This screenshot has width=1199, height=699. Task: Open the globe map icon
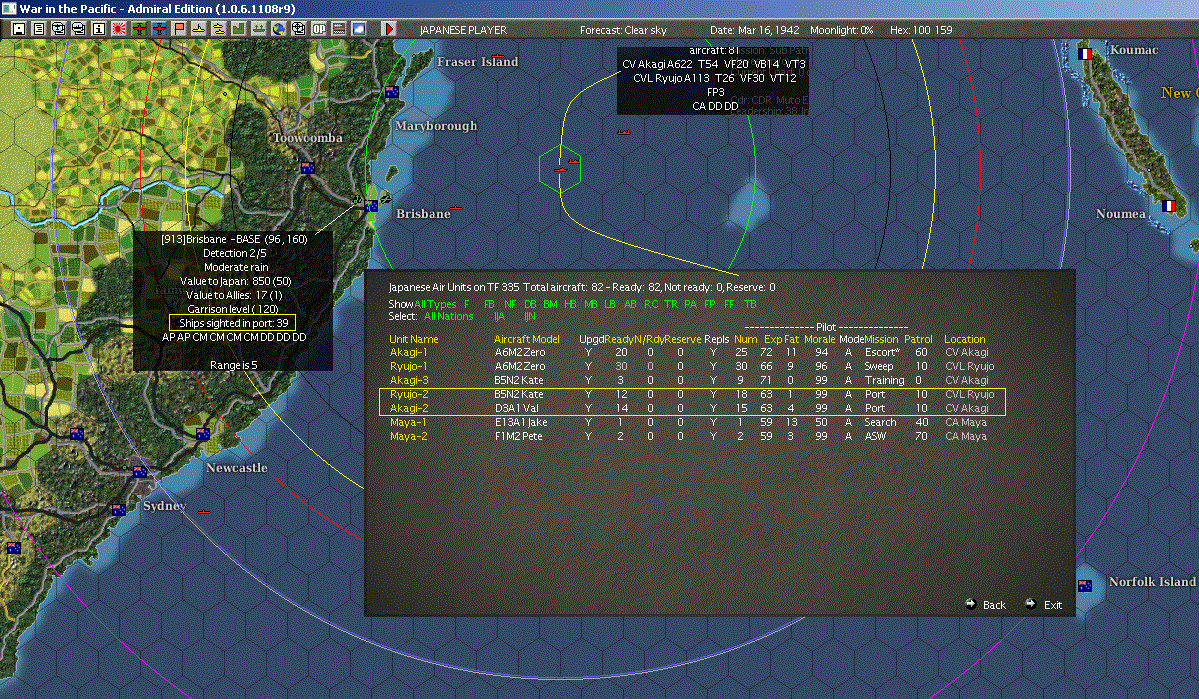click(x=278, y=29)
